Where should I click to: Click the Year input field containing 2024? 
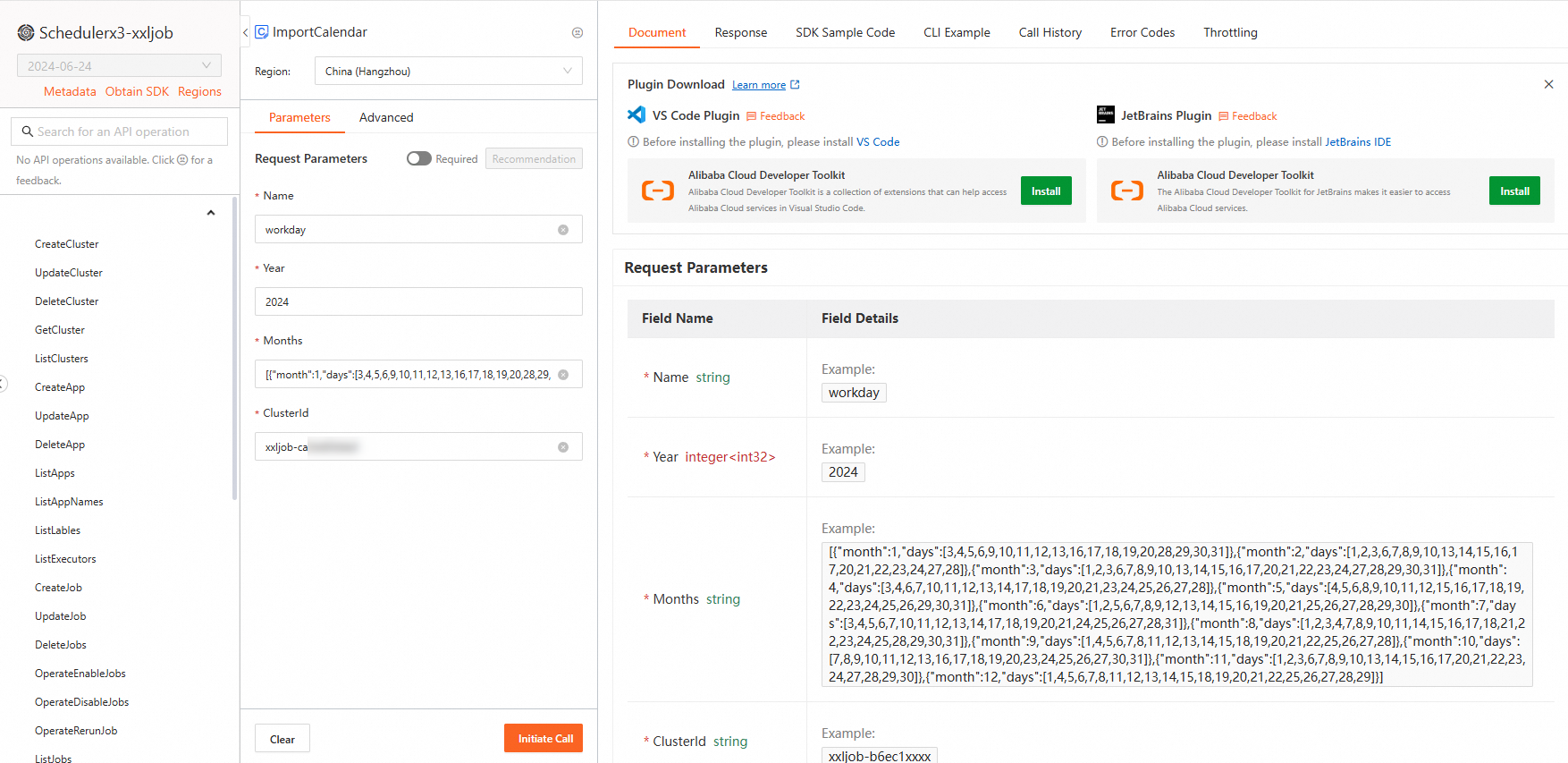418,301
